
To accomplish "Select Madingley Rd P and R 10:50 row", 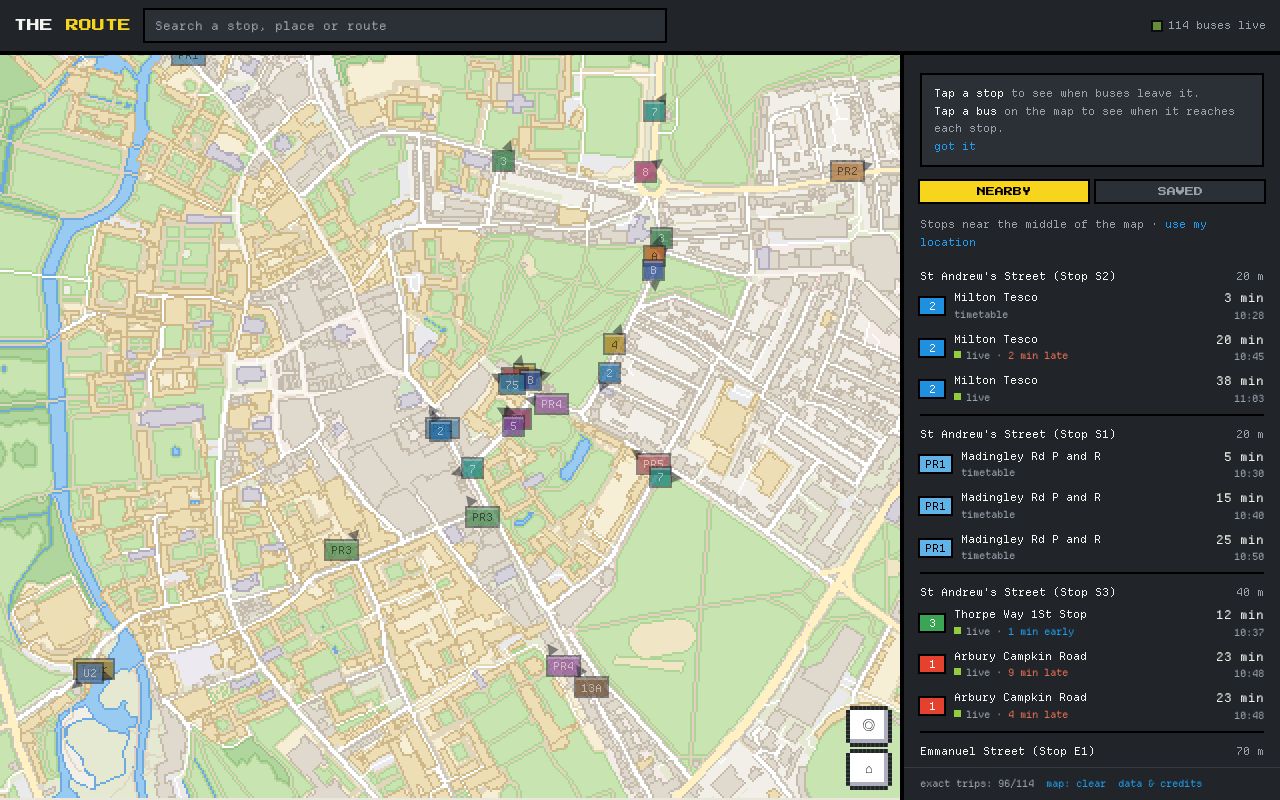I will click(x=1092, y=547).
